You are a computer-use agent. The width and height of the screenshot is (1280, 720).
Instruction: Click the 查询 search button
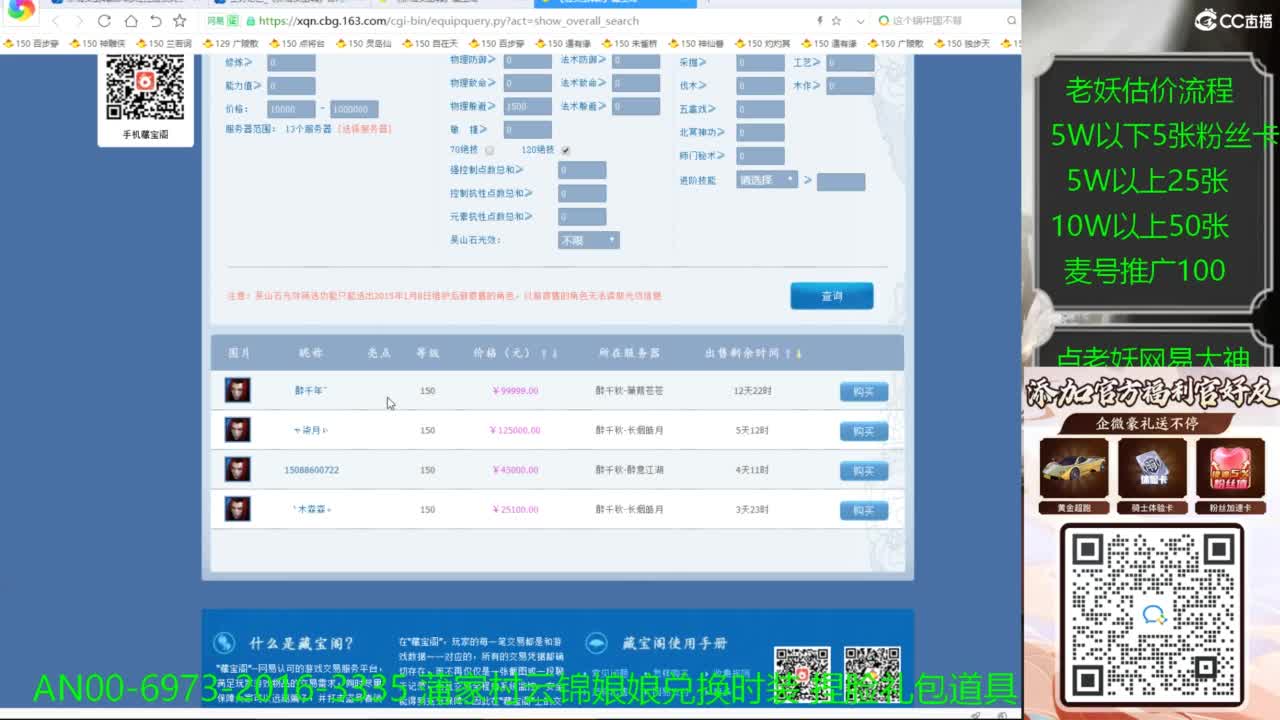[831, 296]
